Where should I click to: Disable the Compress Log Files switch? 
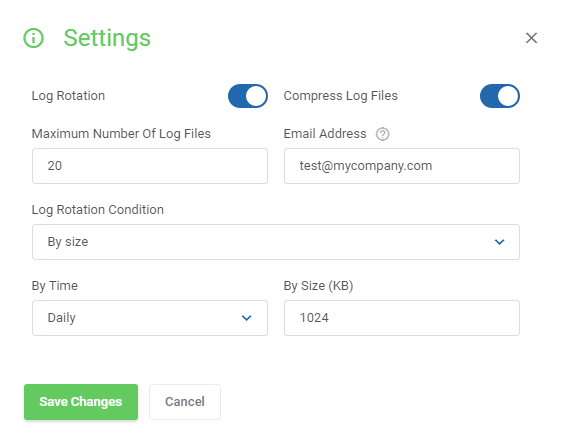[500, 96]
